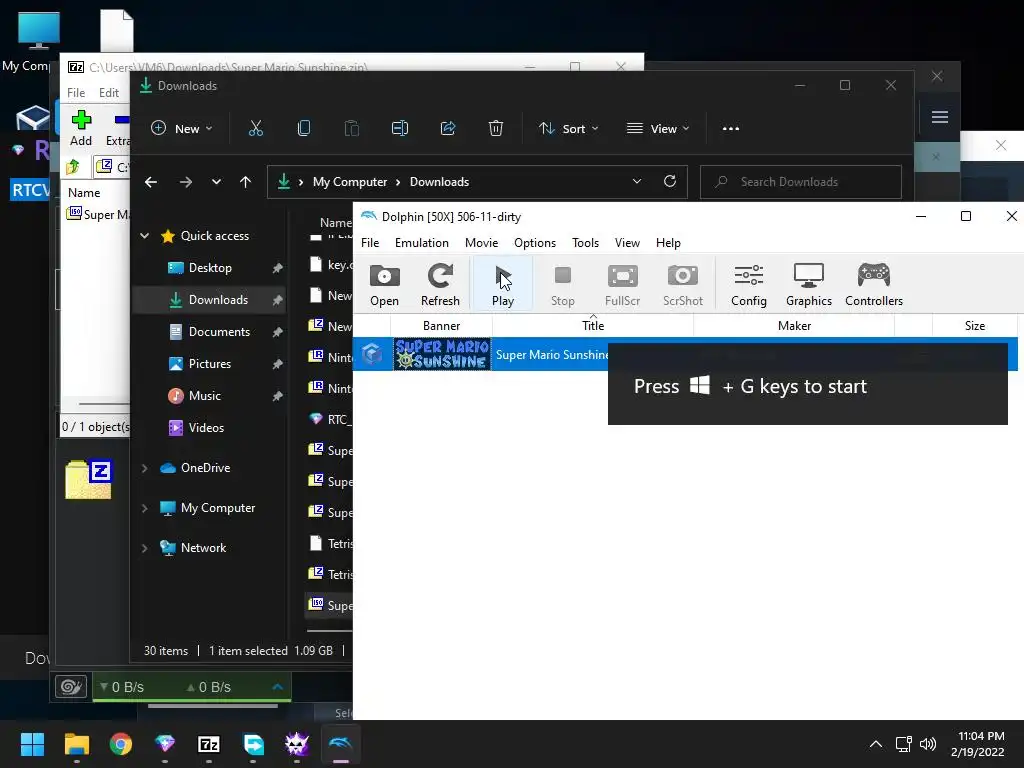Select Desktop in Quick access
1024x768 pixels.
pos(210,268)
